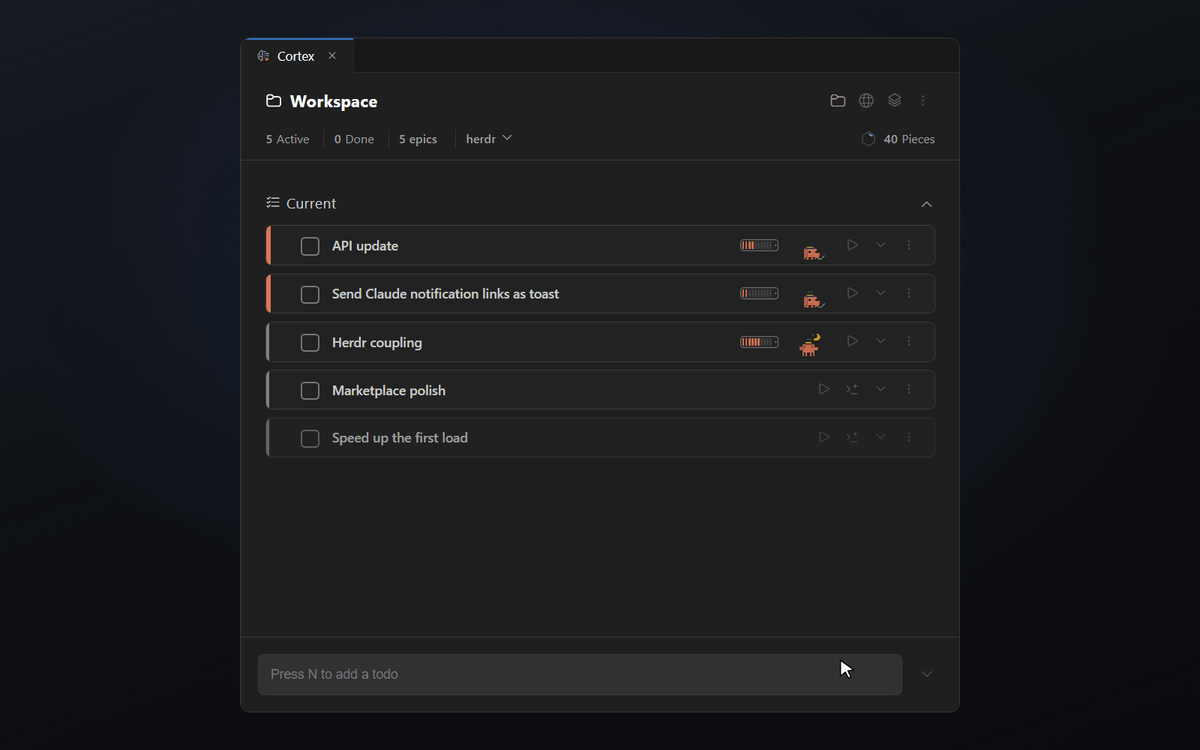Screen dimensions: 1200x750
Task: Open the 5 epics view
Action: tap(418, 139)
